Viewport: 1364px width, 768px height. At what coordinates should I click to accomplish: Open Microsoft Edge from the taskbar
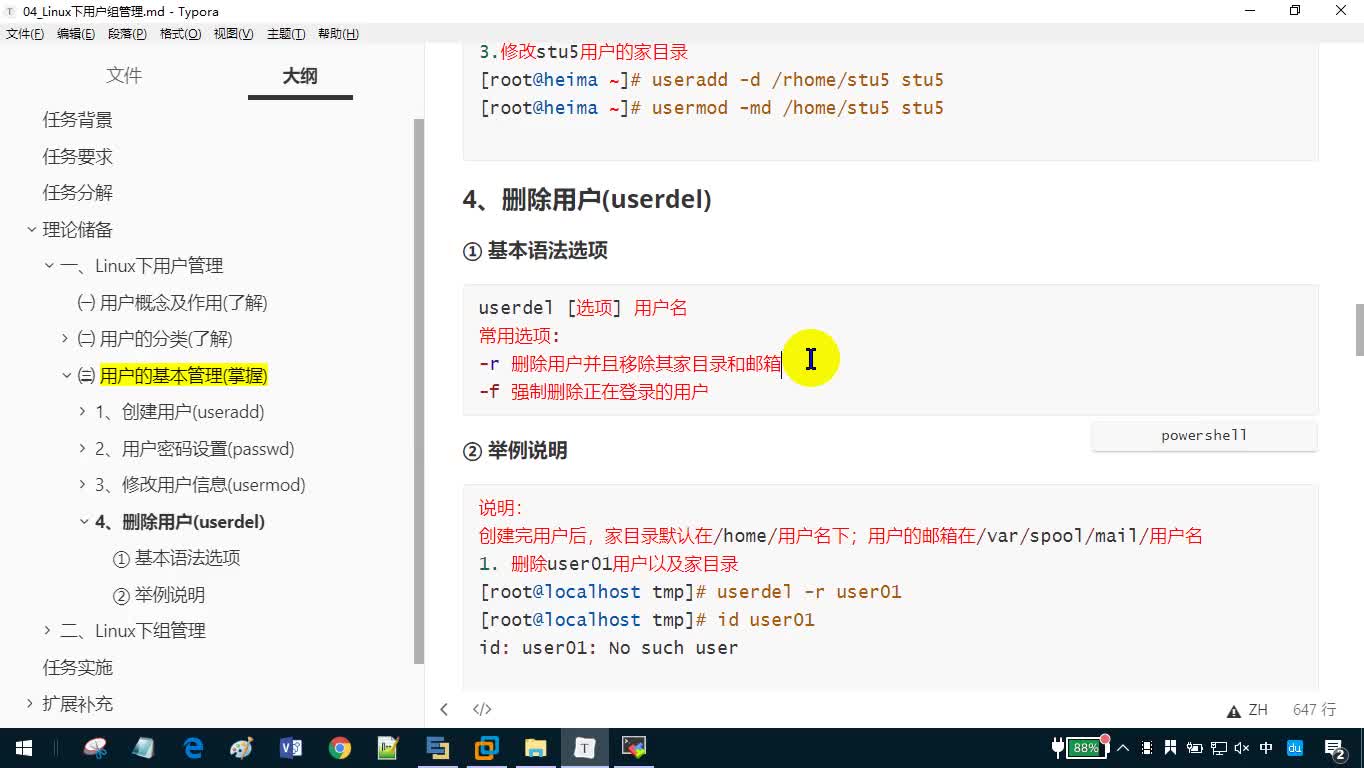pos(193,748)
